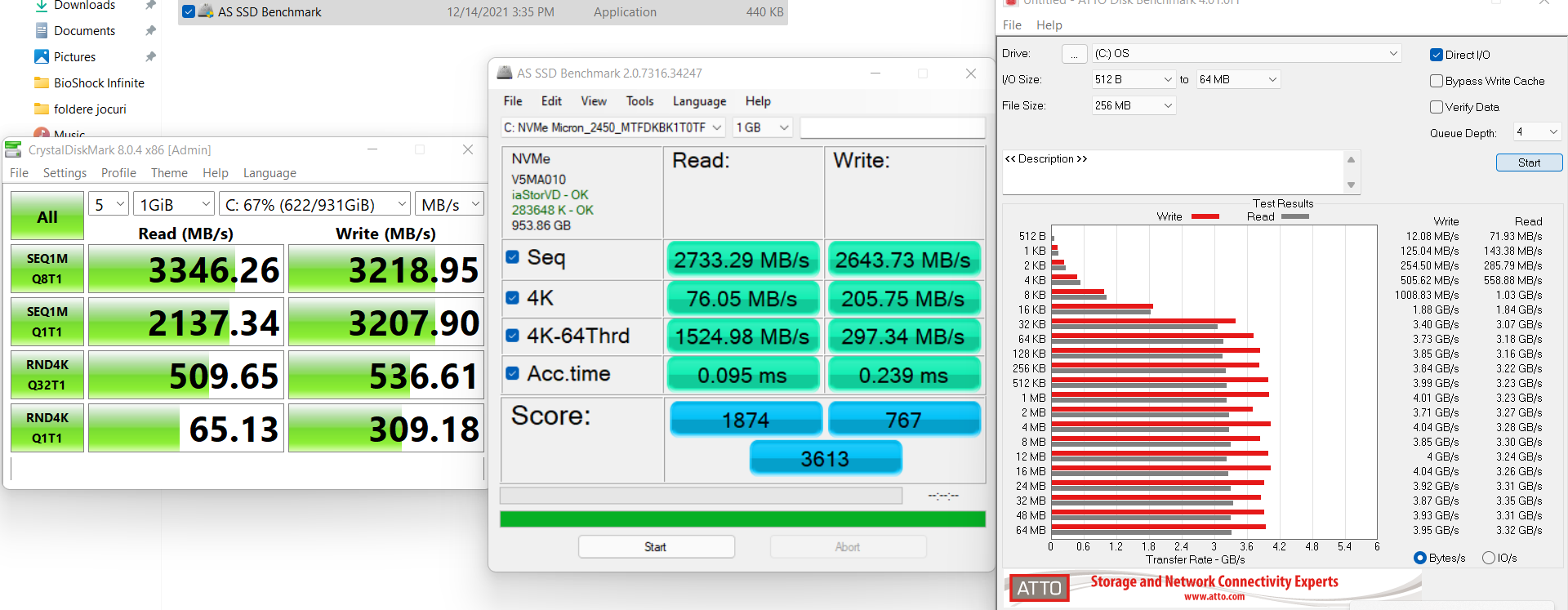Open AS SSD Edit menu
This screenshot has height=610, width=1568.
pos(551,101)
